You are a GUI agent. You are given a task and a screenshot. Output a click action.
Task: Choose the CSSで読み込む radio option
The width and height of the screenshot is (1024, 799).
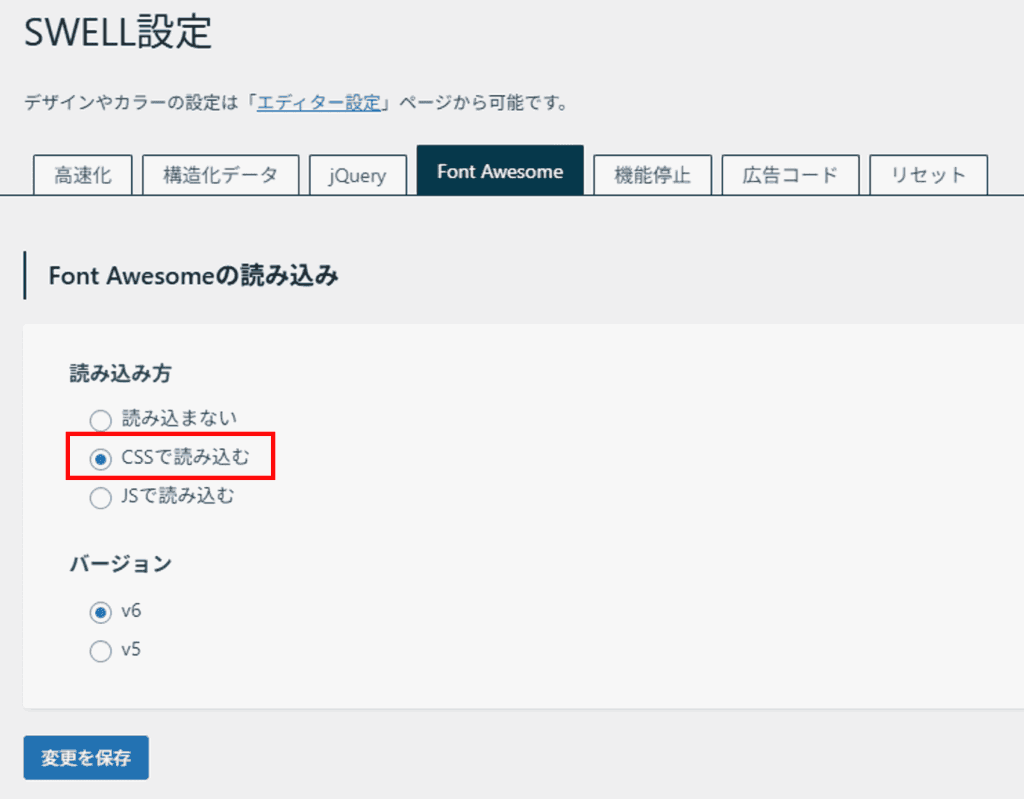101,459
